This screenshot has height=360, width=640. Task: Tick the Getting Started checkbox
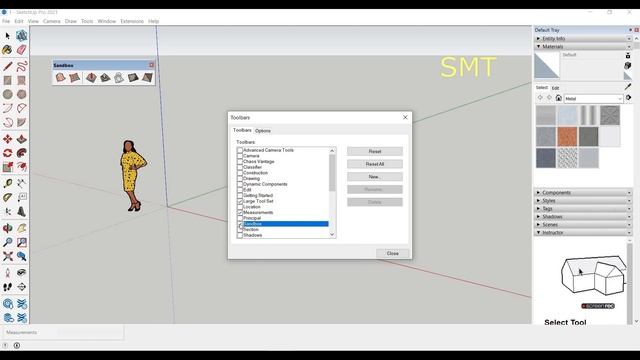240,196
